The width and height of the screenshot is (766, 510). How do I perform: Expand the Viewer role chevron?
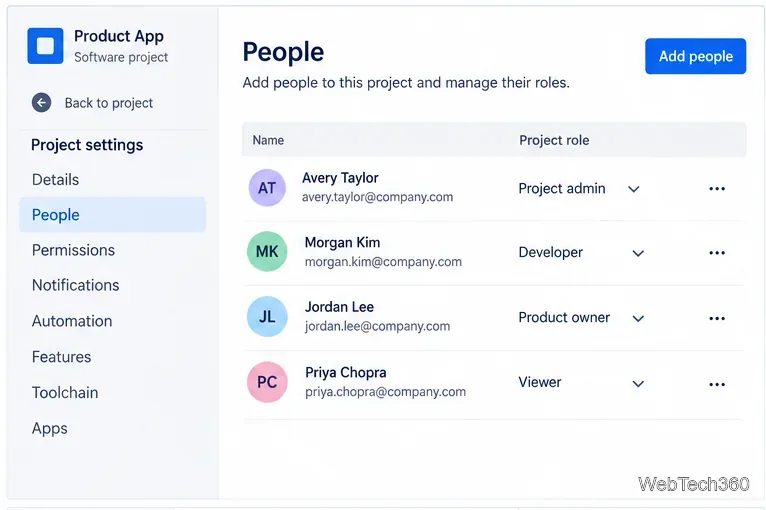638,384
